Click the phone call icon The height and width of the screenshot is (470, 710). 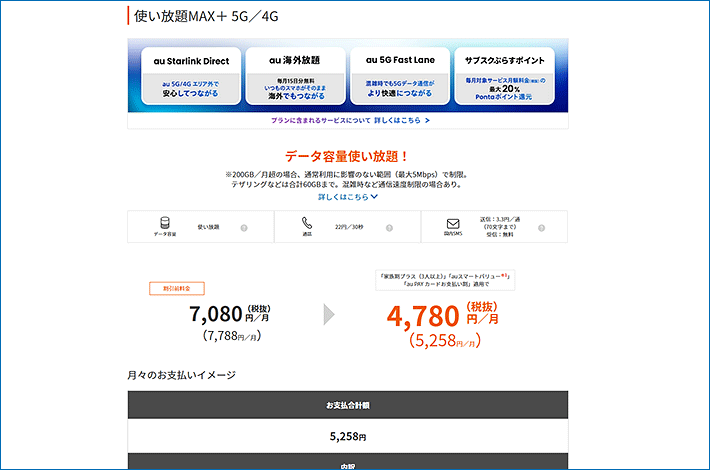[307, 223]
